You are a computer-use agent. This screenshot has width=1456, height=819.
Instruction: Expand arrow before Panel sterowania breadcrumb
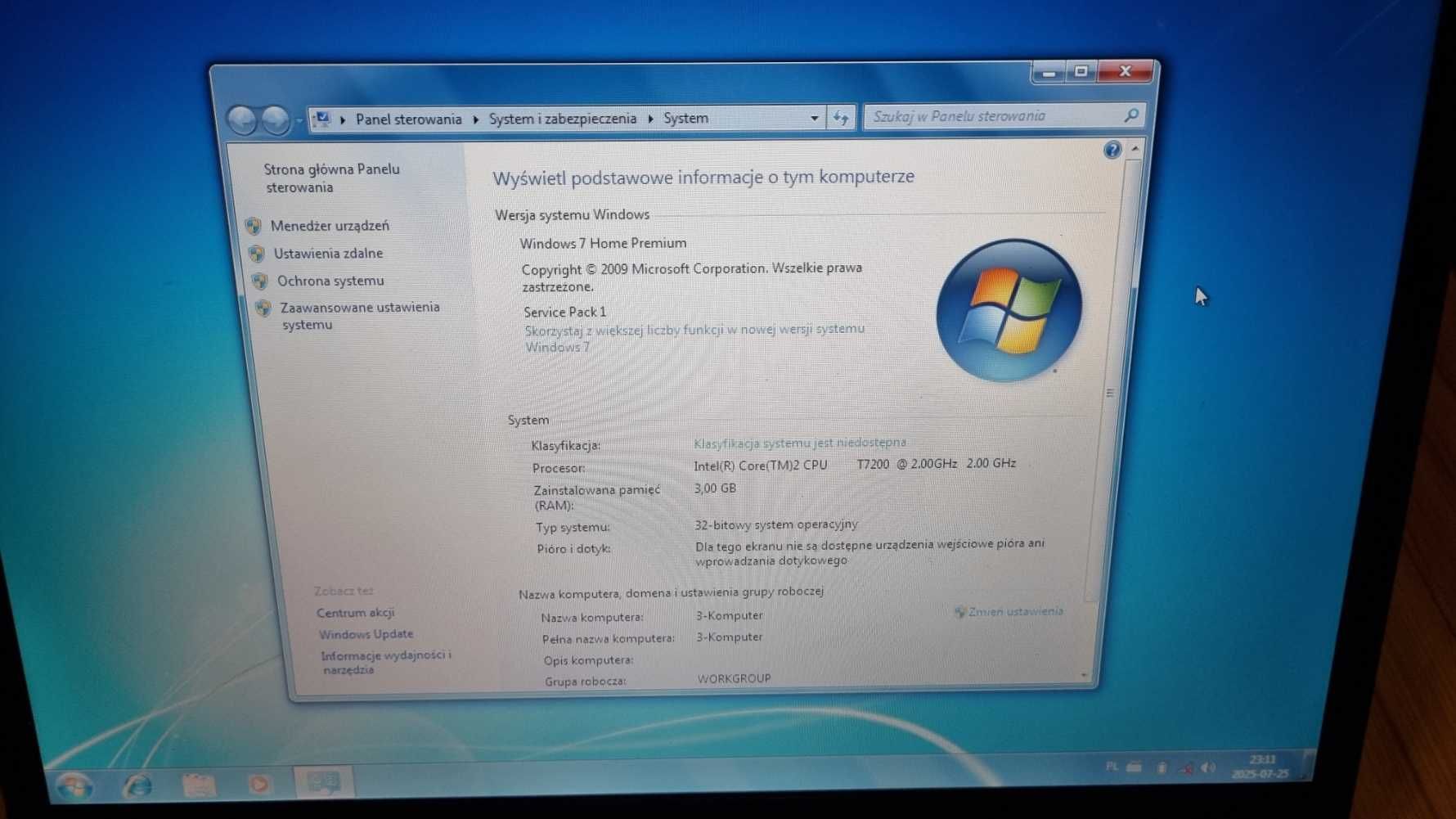(343, 119)
